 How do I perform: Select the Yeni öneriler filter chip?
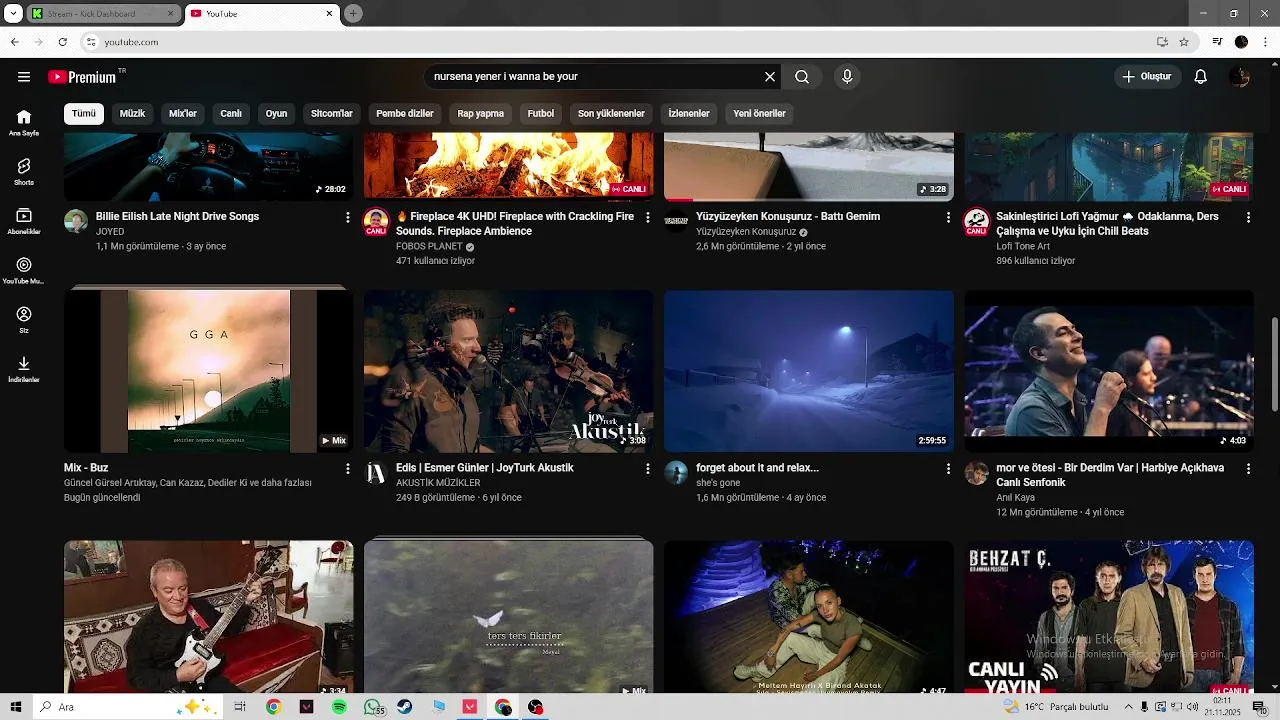click(x=760, y=113)
